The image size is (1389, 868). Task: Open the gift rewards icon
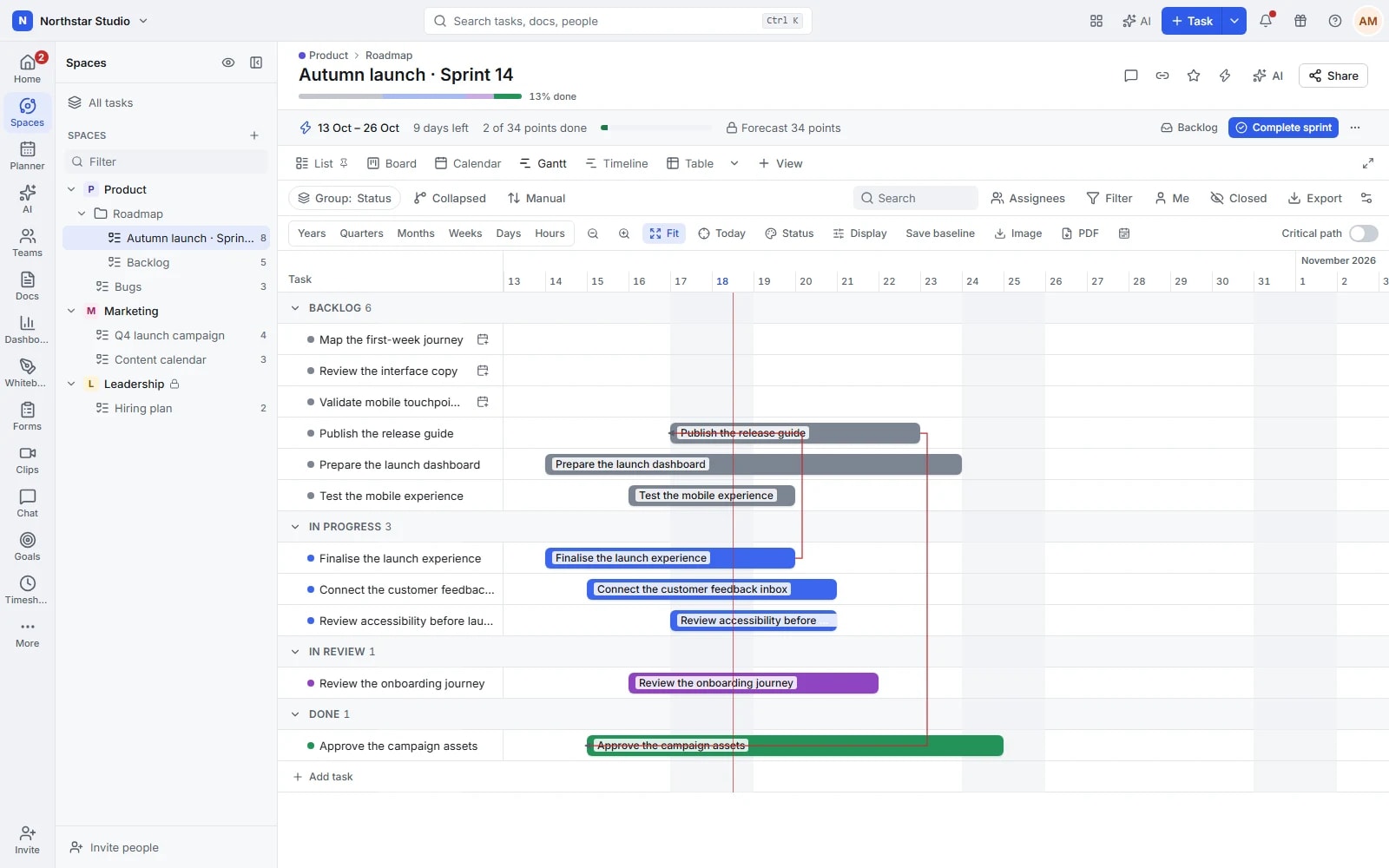tap(1300, 21)
